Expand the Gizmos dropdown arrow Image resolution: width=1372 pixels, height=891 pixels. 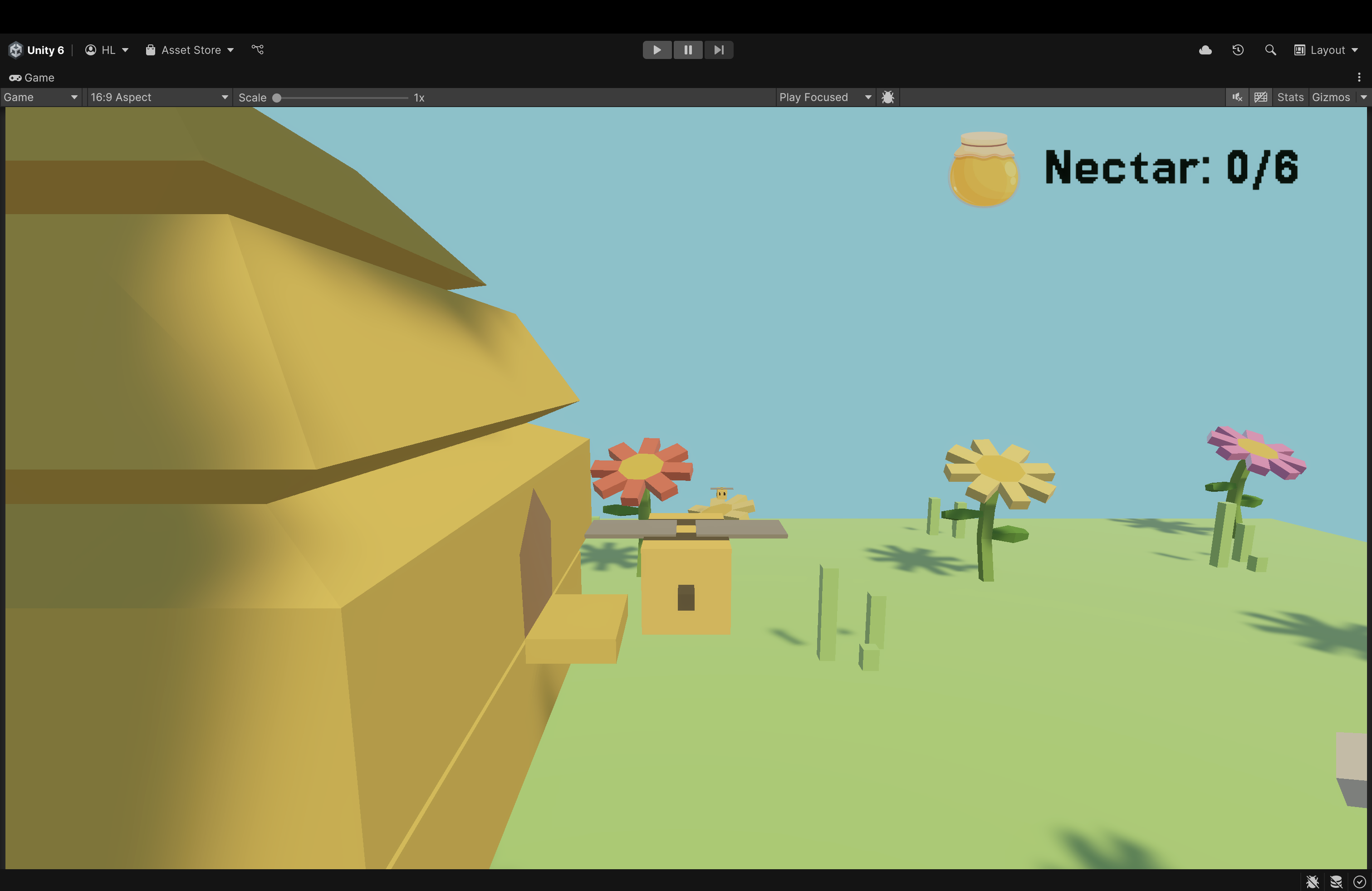pos(1363,98)
